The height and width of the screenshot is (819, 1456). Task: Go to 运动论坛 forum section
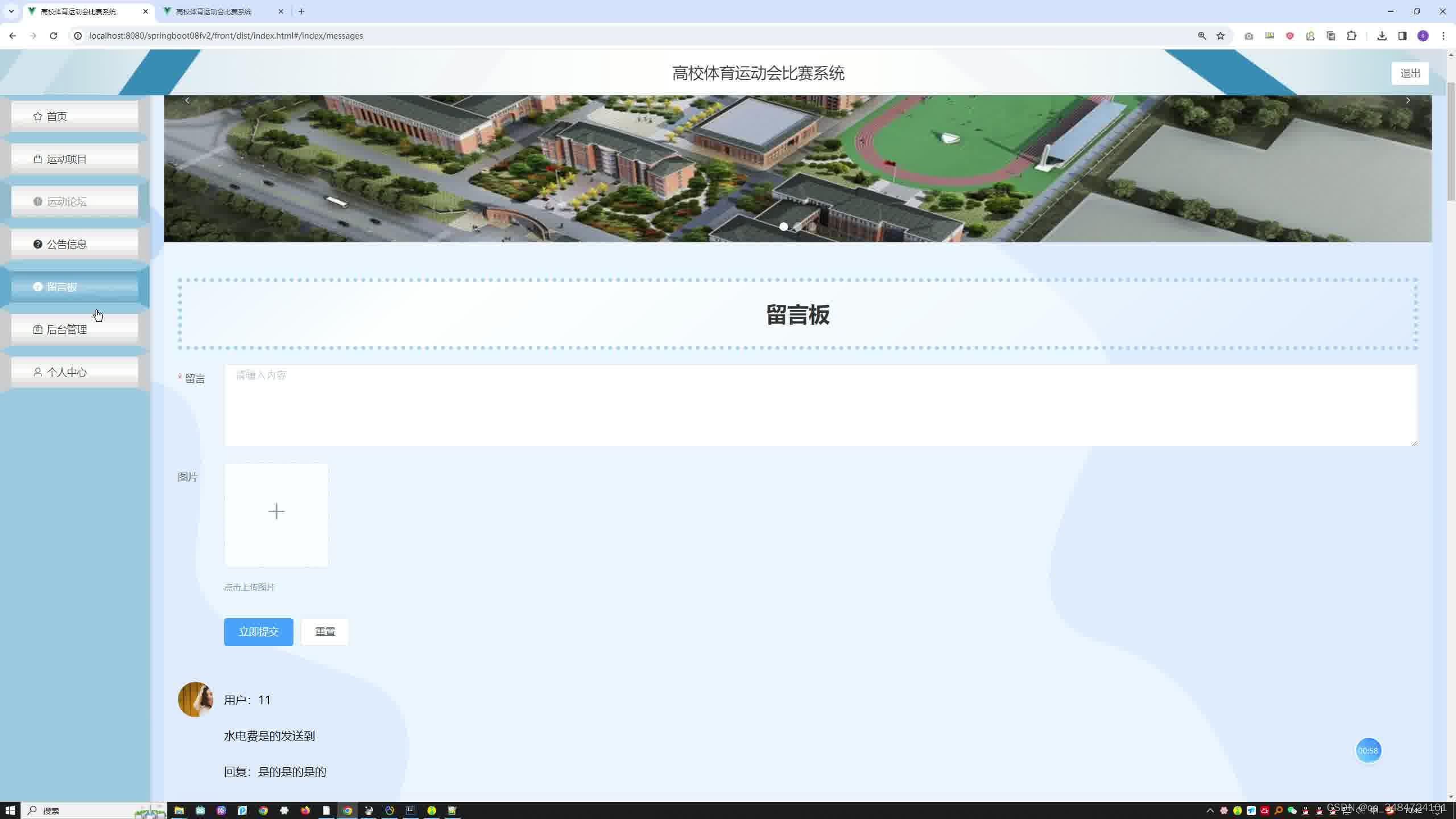(x=75, y=201)
